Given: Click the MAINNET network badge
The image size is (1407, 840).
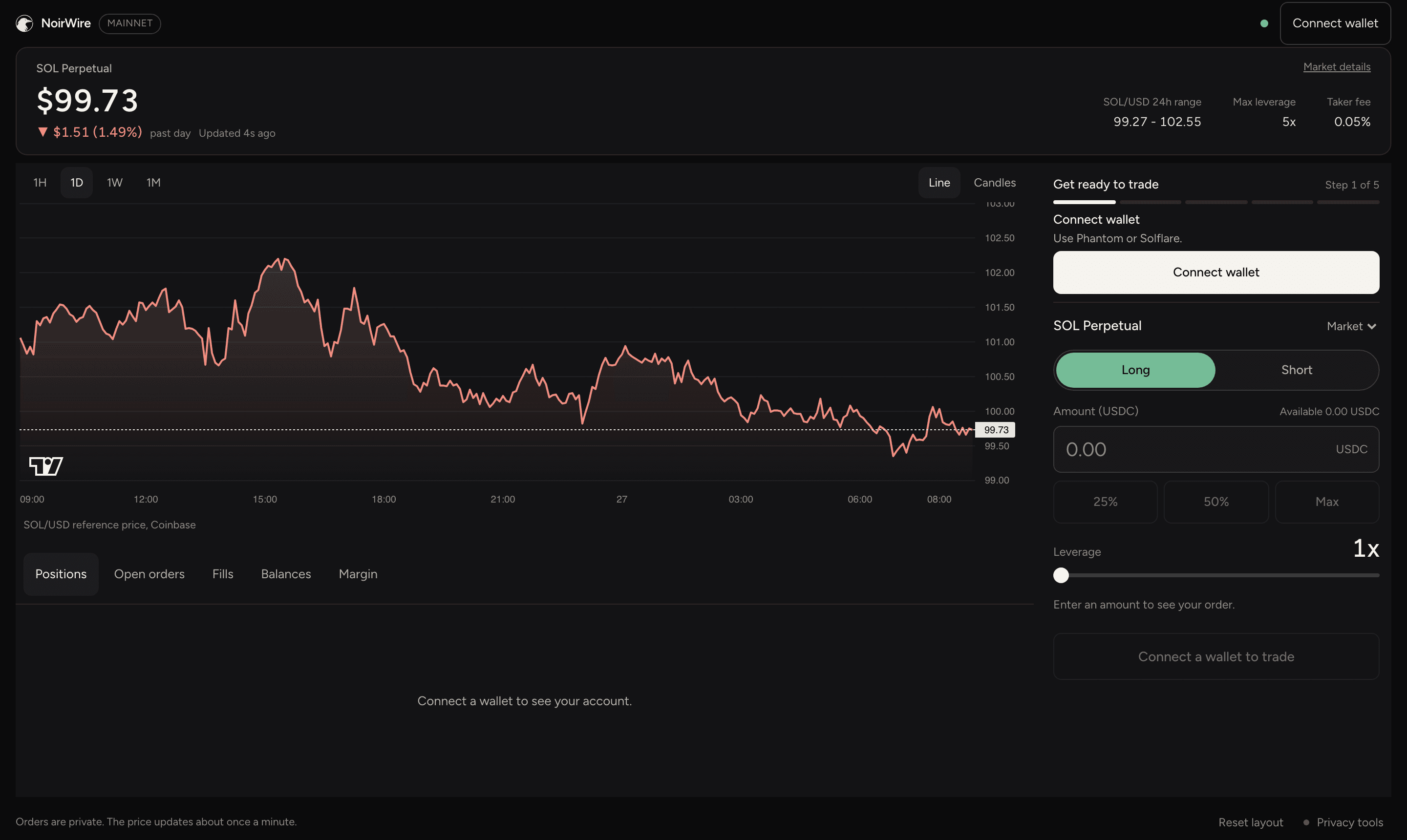Looking at the screenshot, I should [129, 23].
